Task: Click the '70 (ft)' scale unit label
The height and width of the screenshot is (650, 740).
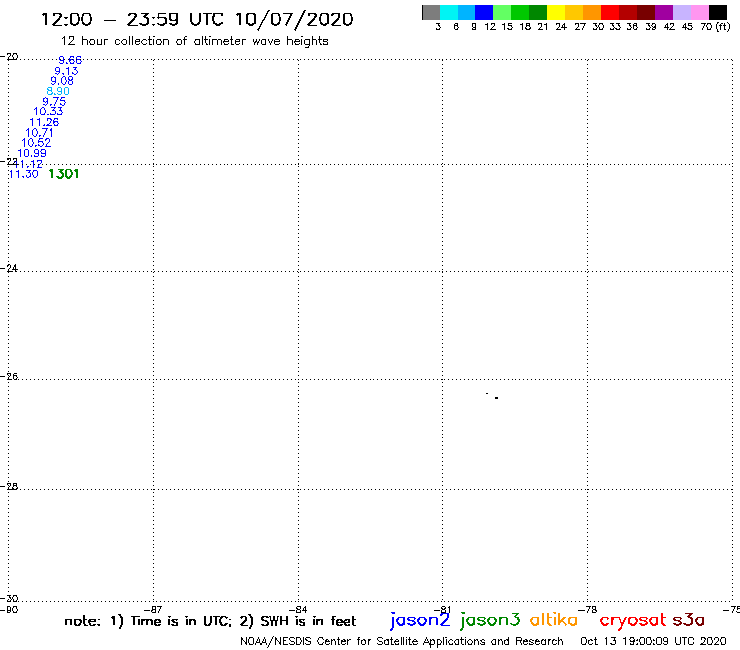Action: 715,26
